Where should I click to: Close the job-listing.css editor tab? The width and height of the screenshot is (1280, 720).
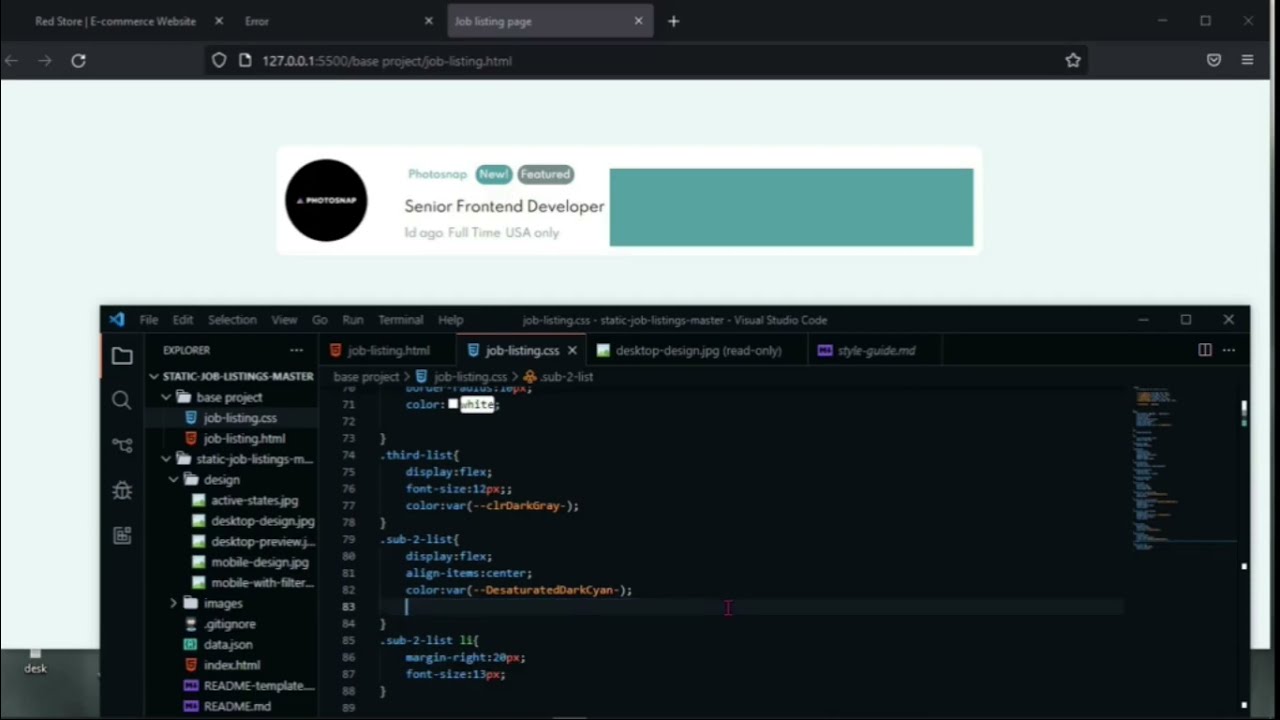point(572,351)
